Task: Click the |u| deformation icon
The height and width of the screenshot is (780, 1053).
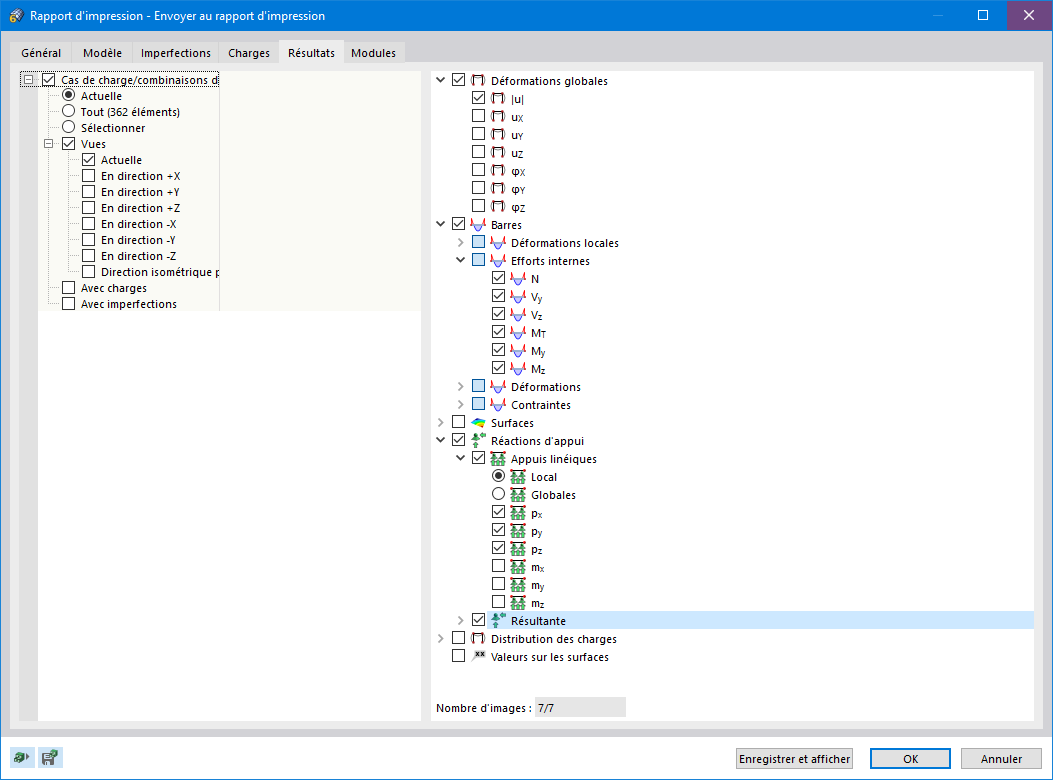Action: tap(498, 98)
